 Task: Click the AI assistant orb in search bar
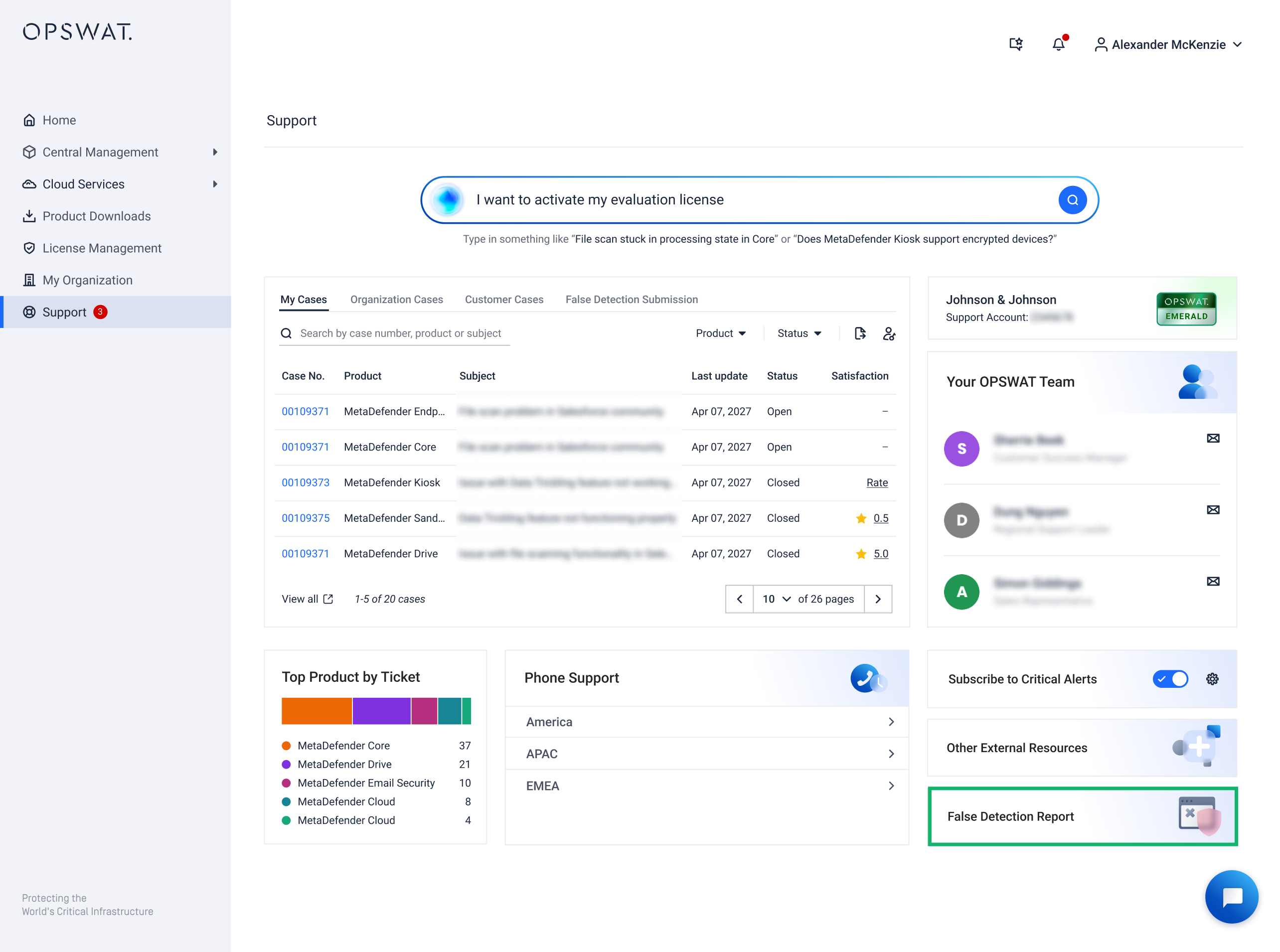pyautogui.click(x=448, y=200)
